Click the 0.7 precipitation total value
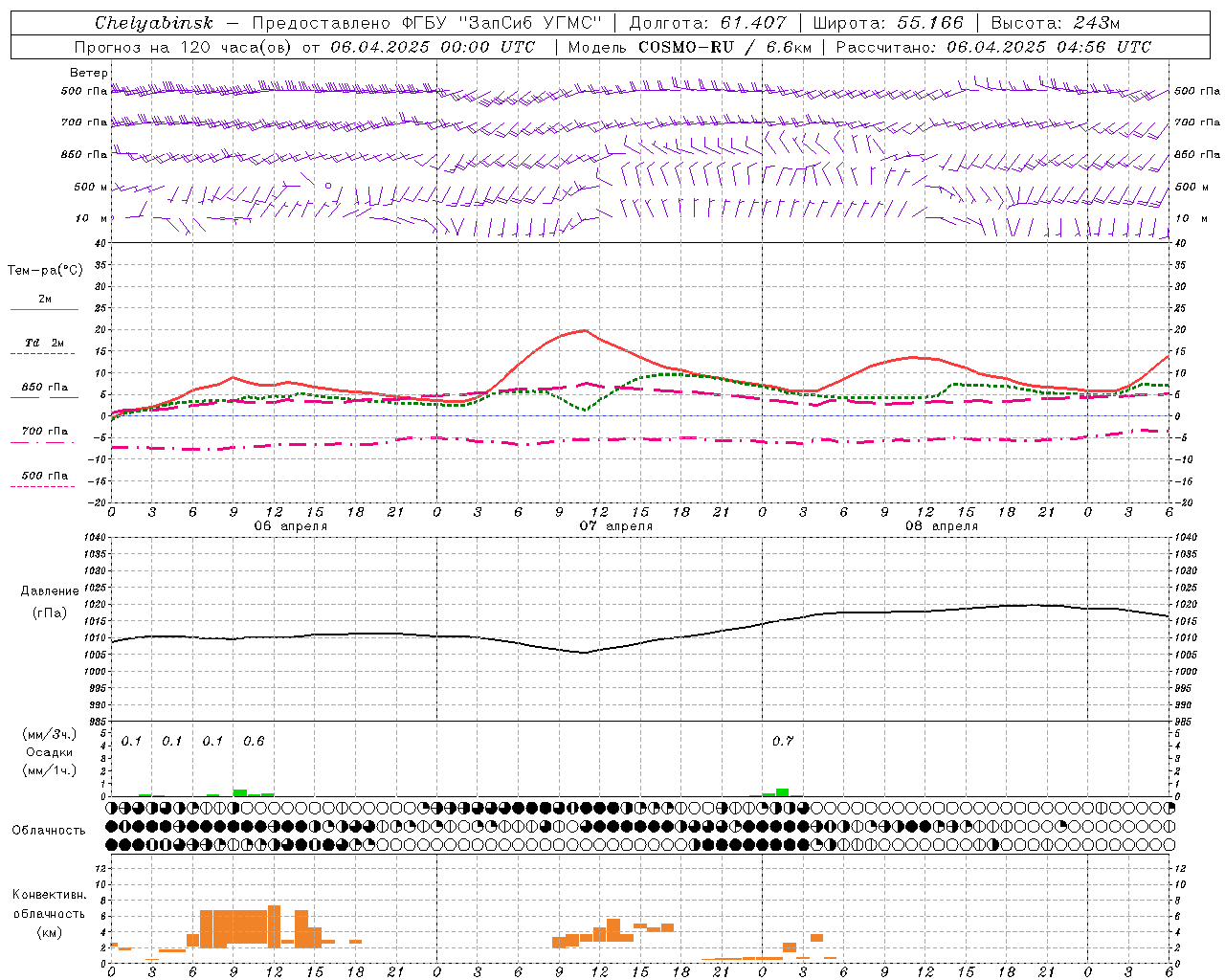This screenshot has height=980, width=1225. click(x=783, y=741)
